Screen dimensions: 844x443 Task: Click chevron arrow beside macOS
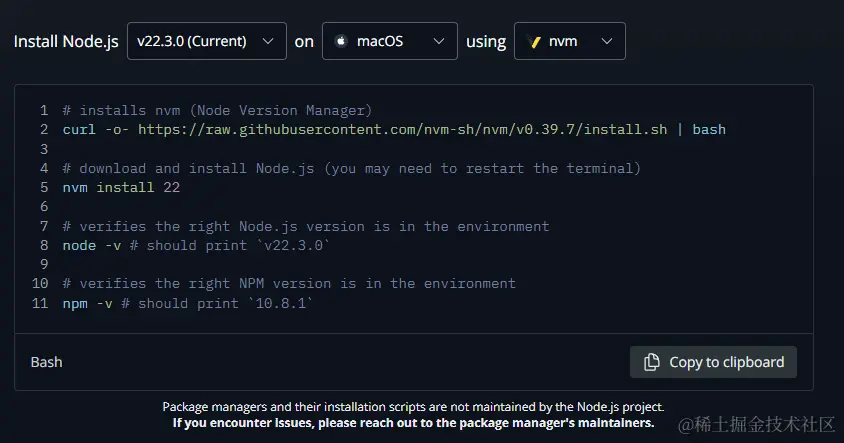[438, 42]
